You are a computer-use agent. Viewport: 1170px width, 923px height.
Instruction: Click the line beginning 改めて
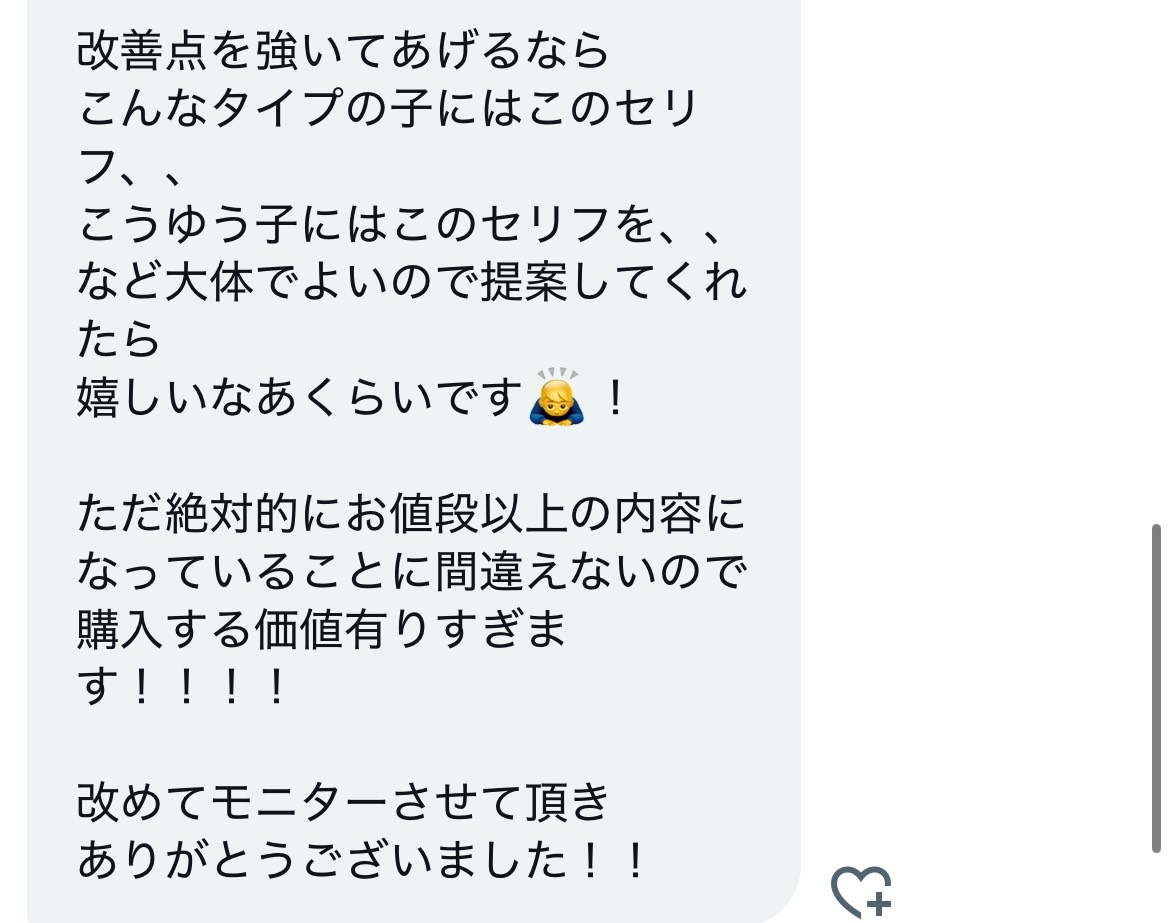pos(342,803)
